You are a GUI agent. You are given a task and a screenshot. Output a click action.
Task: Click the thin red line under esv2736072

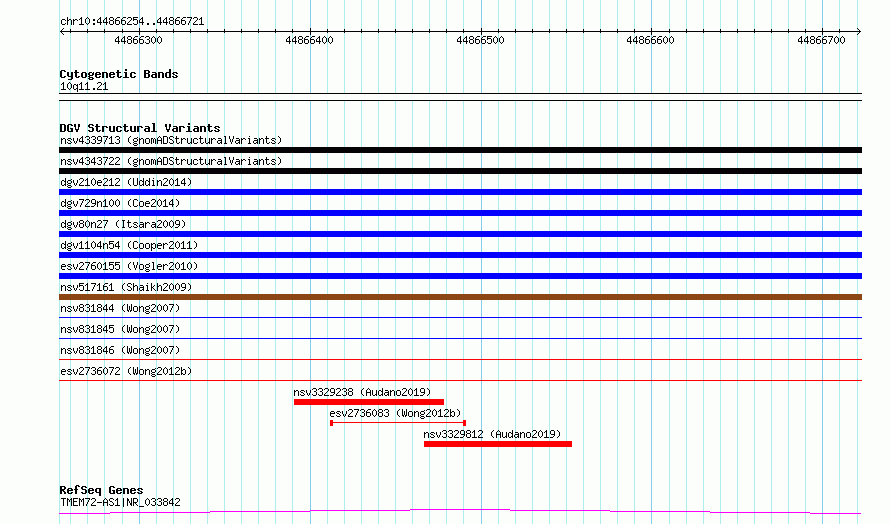pyautogui.click(x=460, y=380)
